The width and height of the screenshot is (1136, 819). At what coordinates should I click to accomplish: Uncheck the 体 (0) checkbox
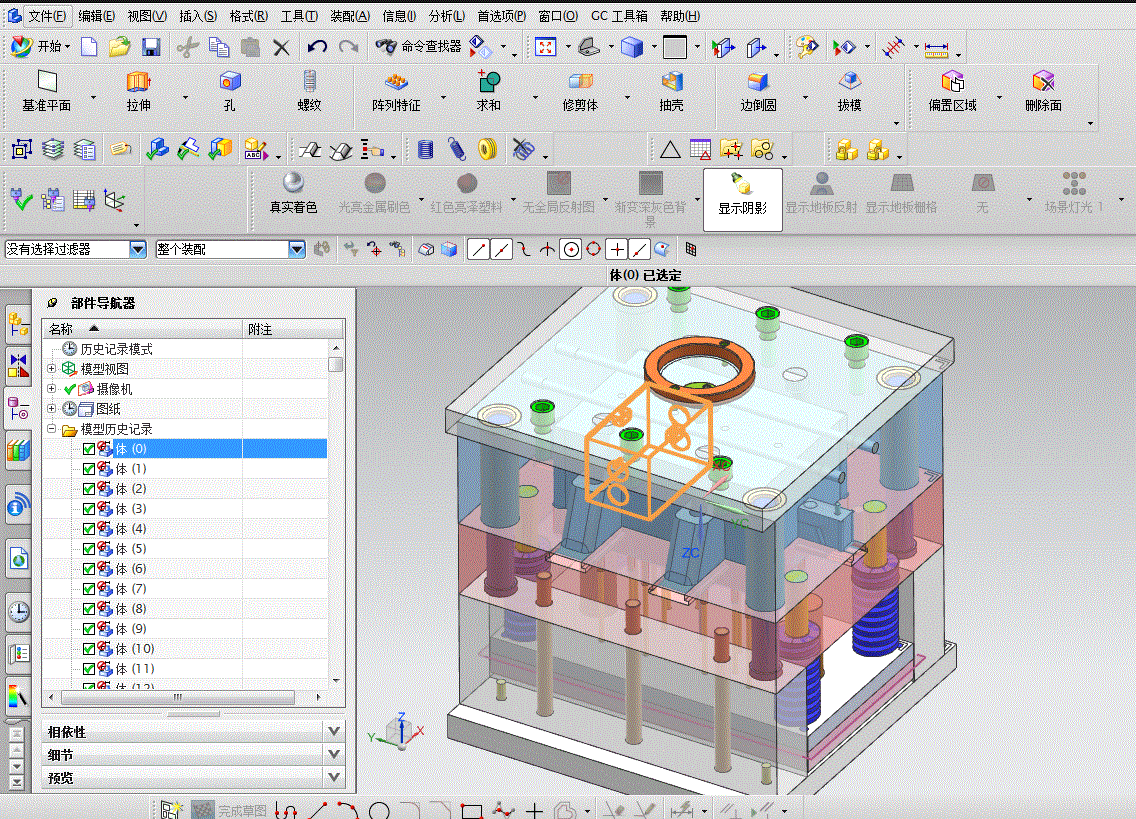click(89, 449)
